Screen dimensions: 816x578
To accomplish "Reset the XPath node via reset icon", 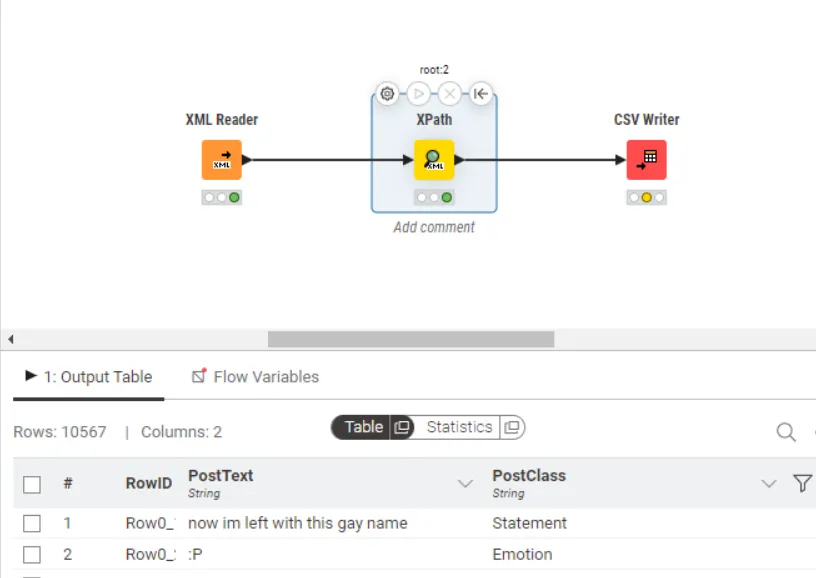I will (x=480, y=93).
